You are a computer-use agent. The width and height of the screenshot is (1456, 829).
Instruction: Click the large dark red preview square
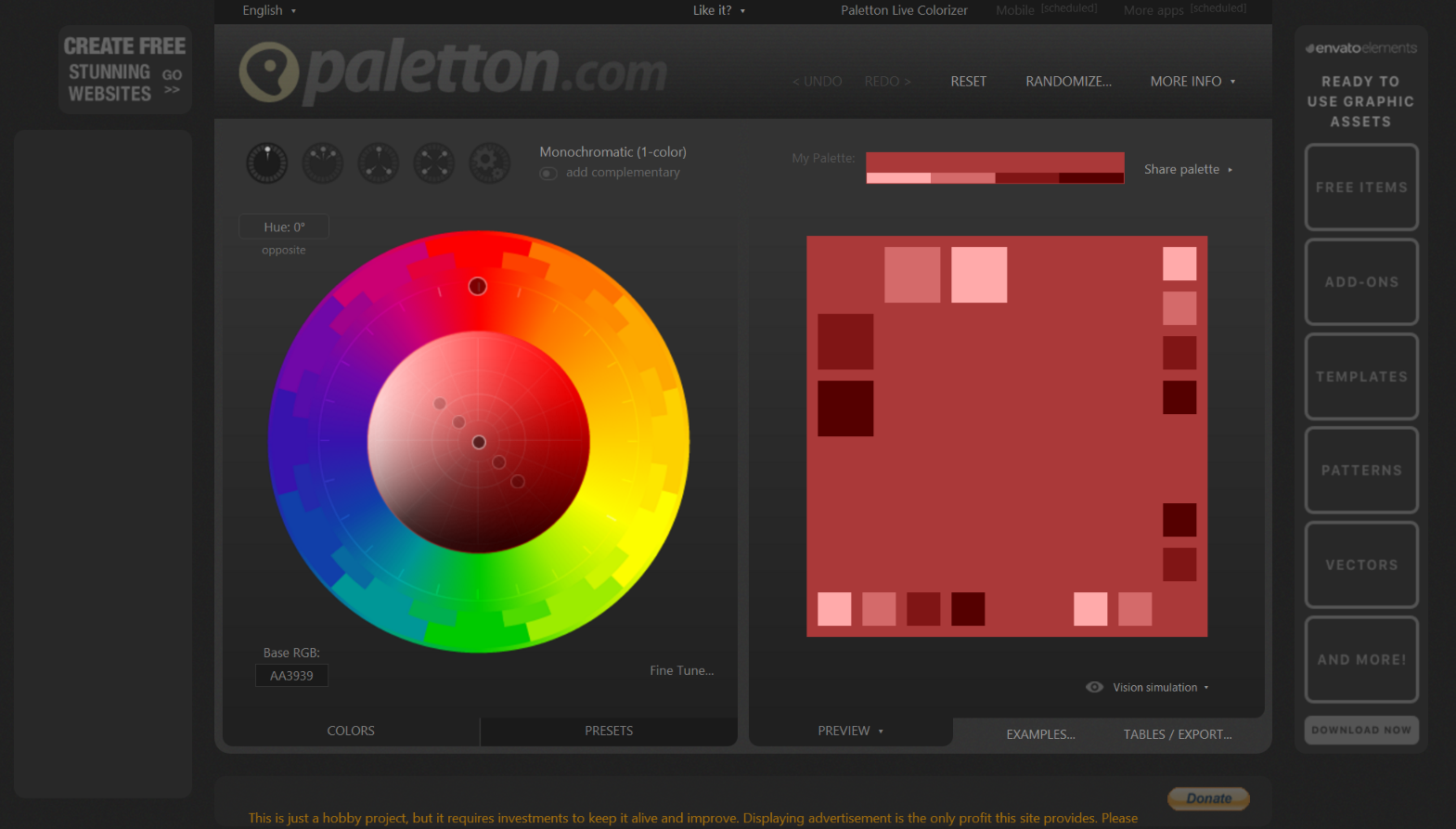click(x=845, y=342)
